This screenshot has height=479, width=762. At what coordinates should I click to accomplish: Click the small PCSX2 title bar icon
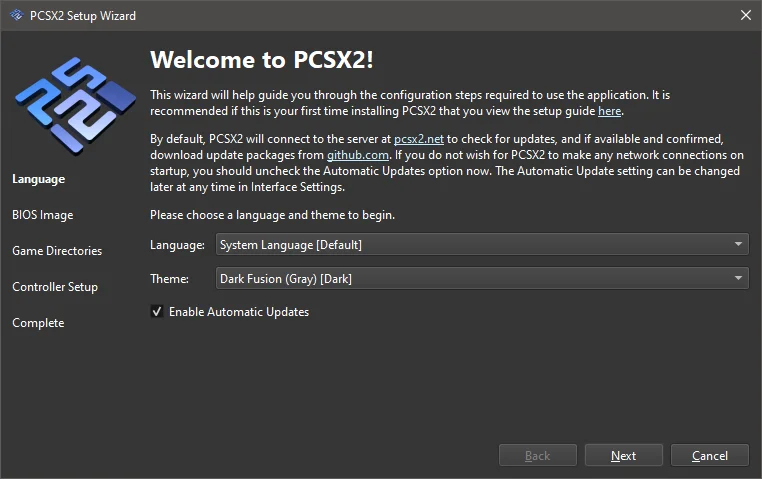(17, 15)
